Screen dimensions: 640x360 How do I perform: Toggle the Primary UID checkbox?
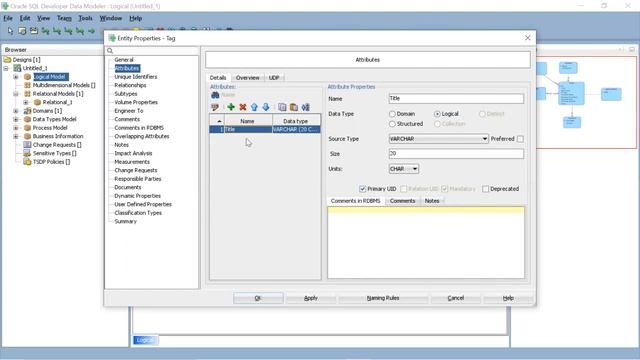(x=362, y=189)
